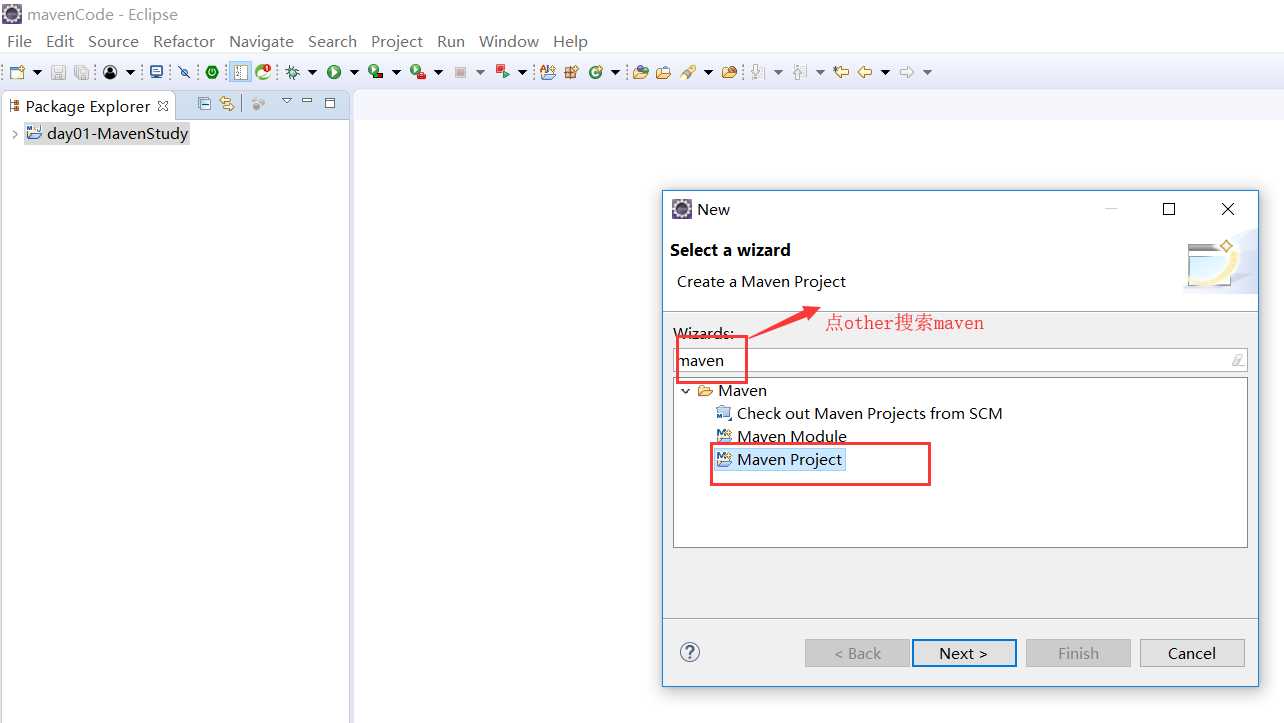Expand the day01-MavenStudy project node
Screen dimensions: 1284x723
14,133
